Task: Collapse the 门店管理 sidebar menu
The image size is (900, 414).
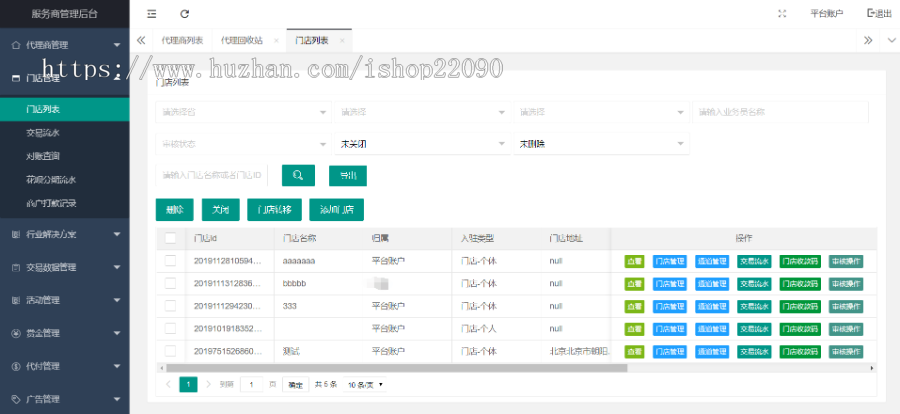Action: (65, 78)
